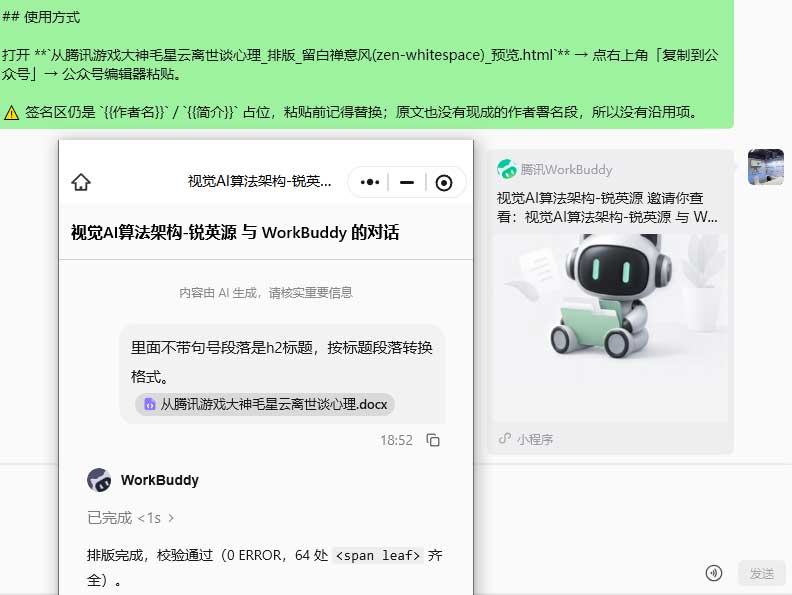Viewport: 792px width, 595px height.
Task: Open the three-dot more menu
Action: coord(370,182)
